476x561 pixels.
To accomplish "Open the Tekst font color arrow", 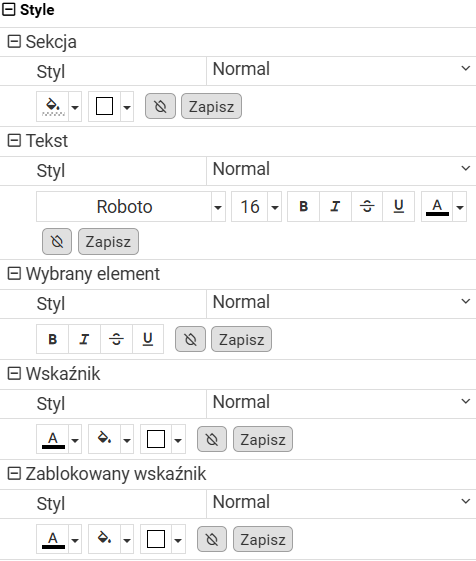I will coord(460,207).
